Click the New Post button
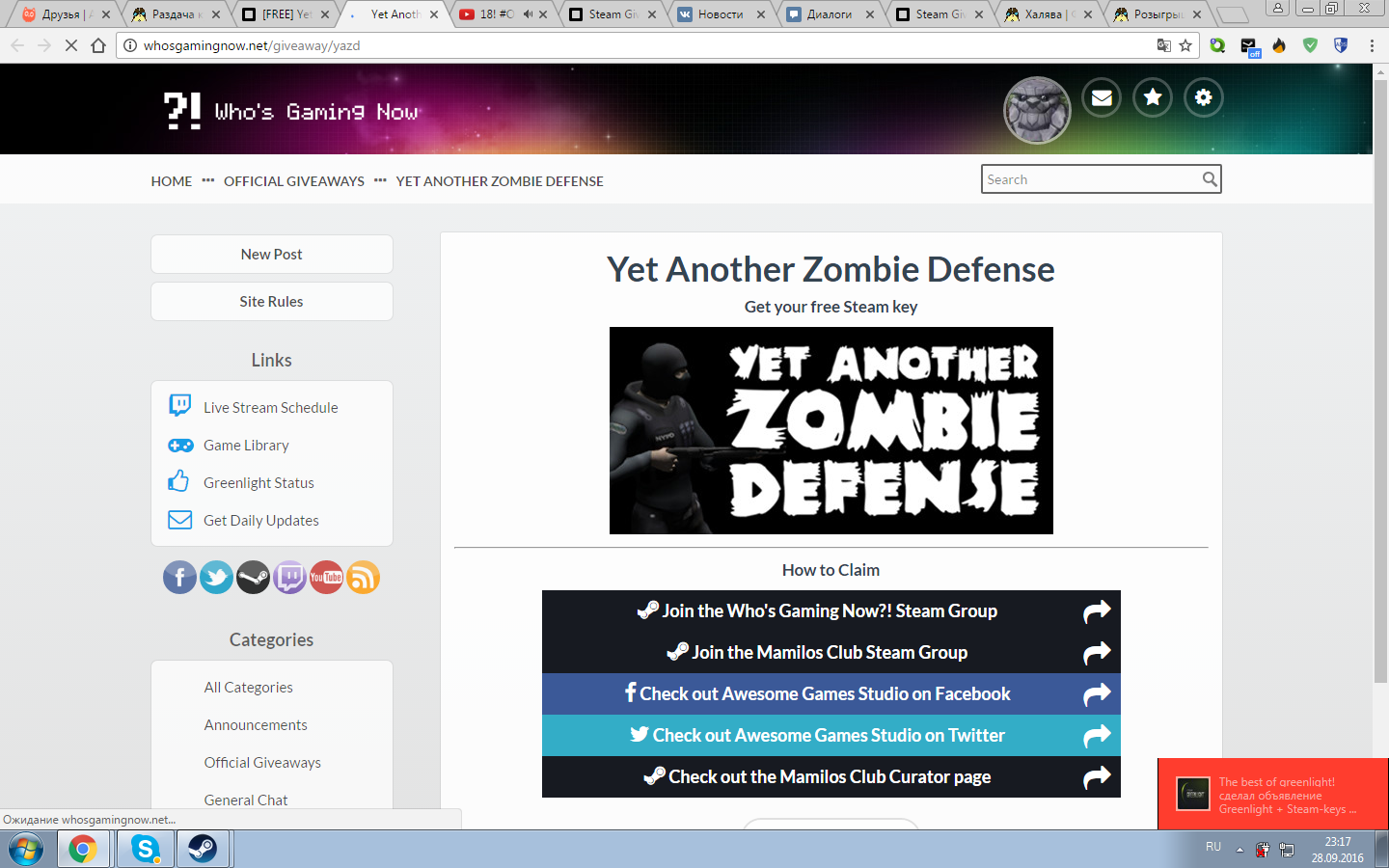Screen dimensions: 1389x868 (272, 255)
